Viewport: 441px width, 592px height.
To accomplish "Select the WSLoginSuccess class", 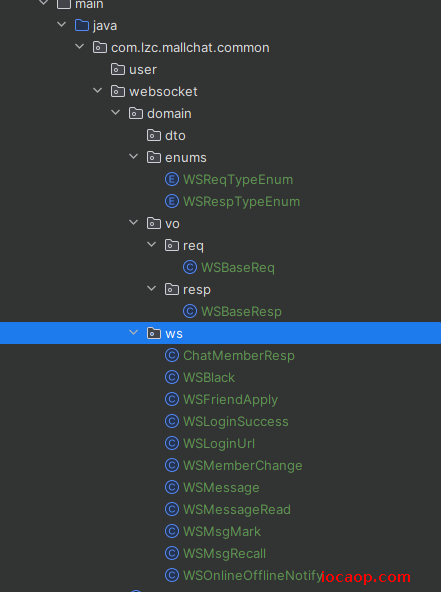I will (236, 421).
